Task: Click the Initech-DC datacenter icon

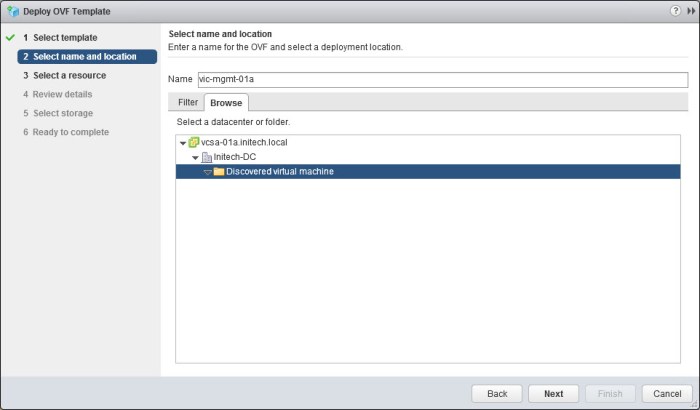Action: [x=206, y=157]
